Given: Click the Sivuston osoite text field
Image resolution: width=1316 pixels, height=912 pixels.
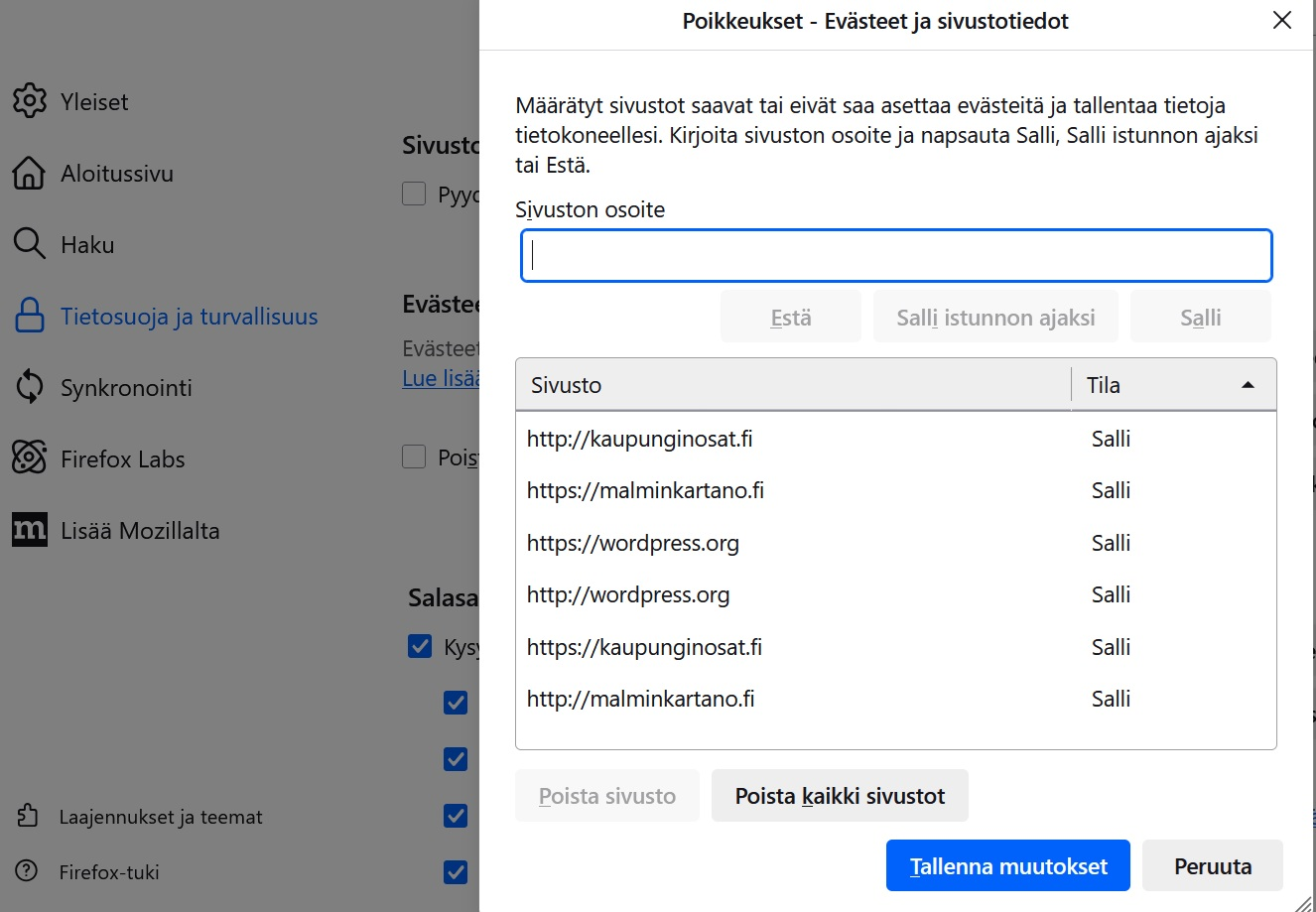Looking at the screenshot, I should pos(895,256).
